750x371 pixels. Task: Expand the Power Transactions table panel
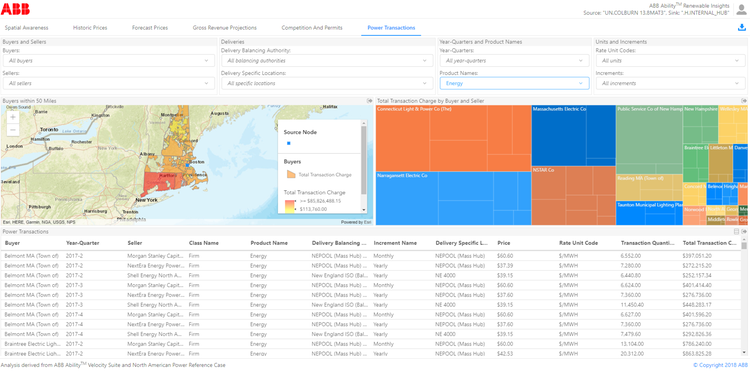point(744,231)
